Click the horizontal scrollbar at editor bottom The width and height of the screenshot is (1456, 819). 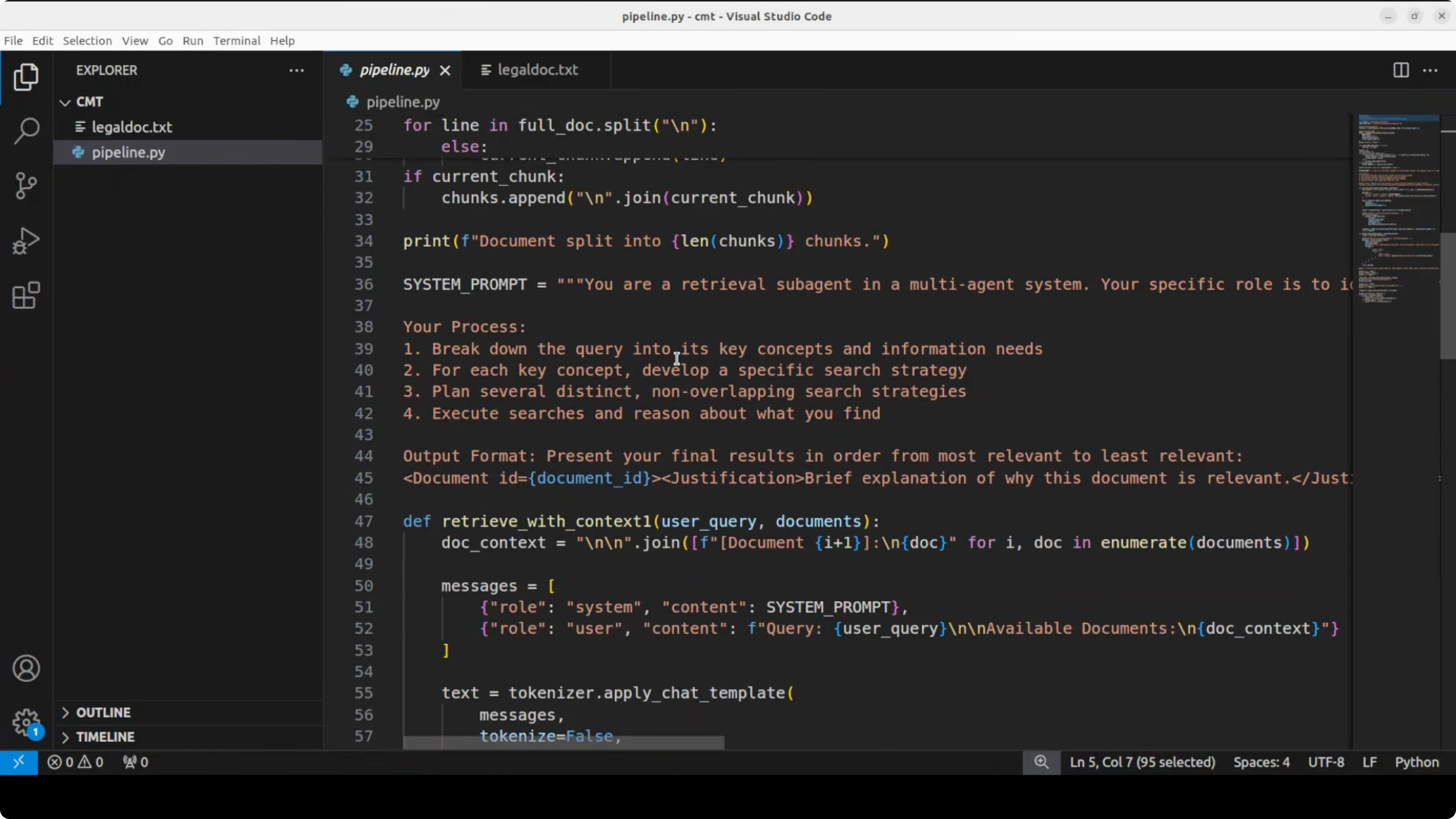[x=563, y=743]
